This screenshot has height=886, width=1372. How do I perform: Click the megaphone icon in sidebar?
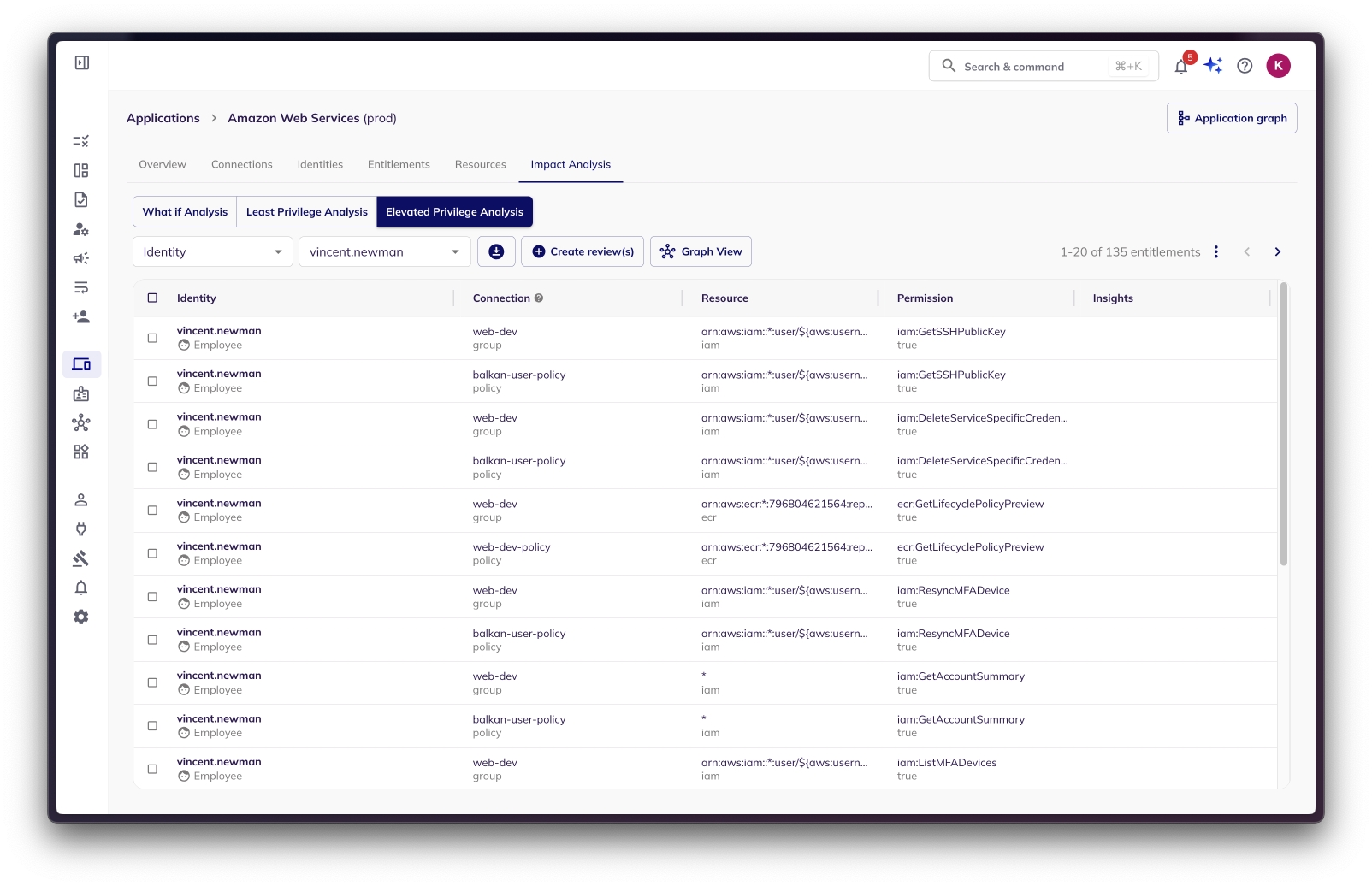pyautogui.click(x=81, y=258)
